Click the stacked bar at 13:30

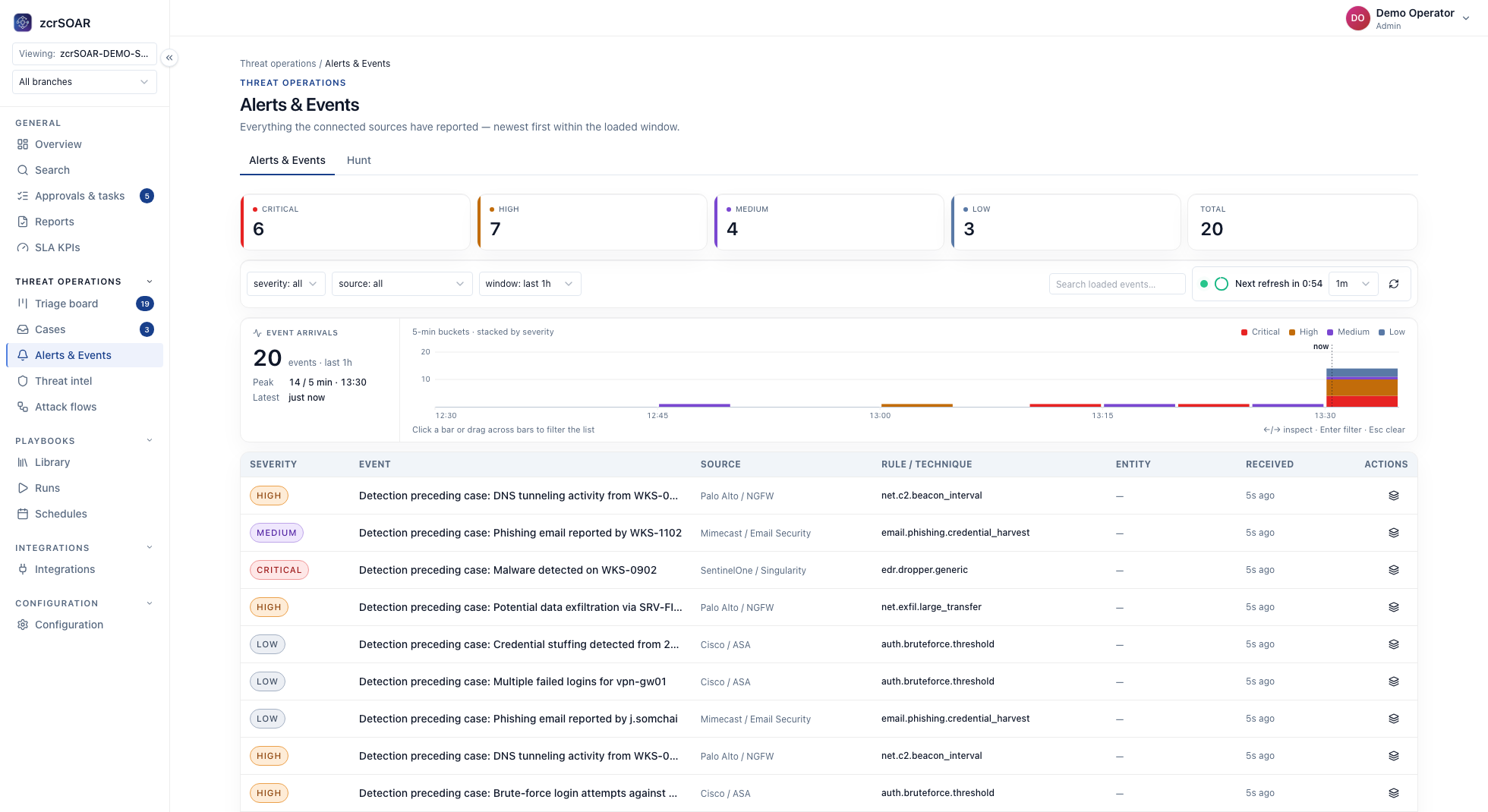tap(1362, 388)
